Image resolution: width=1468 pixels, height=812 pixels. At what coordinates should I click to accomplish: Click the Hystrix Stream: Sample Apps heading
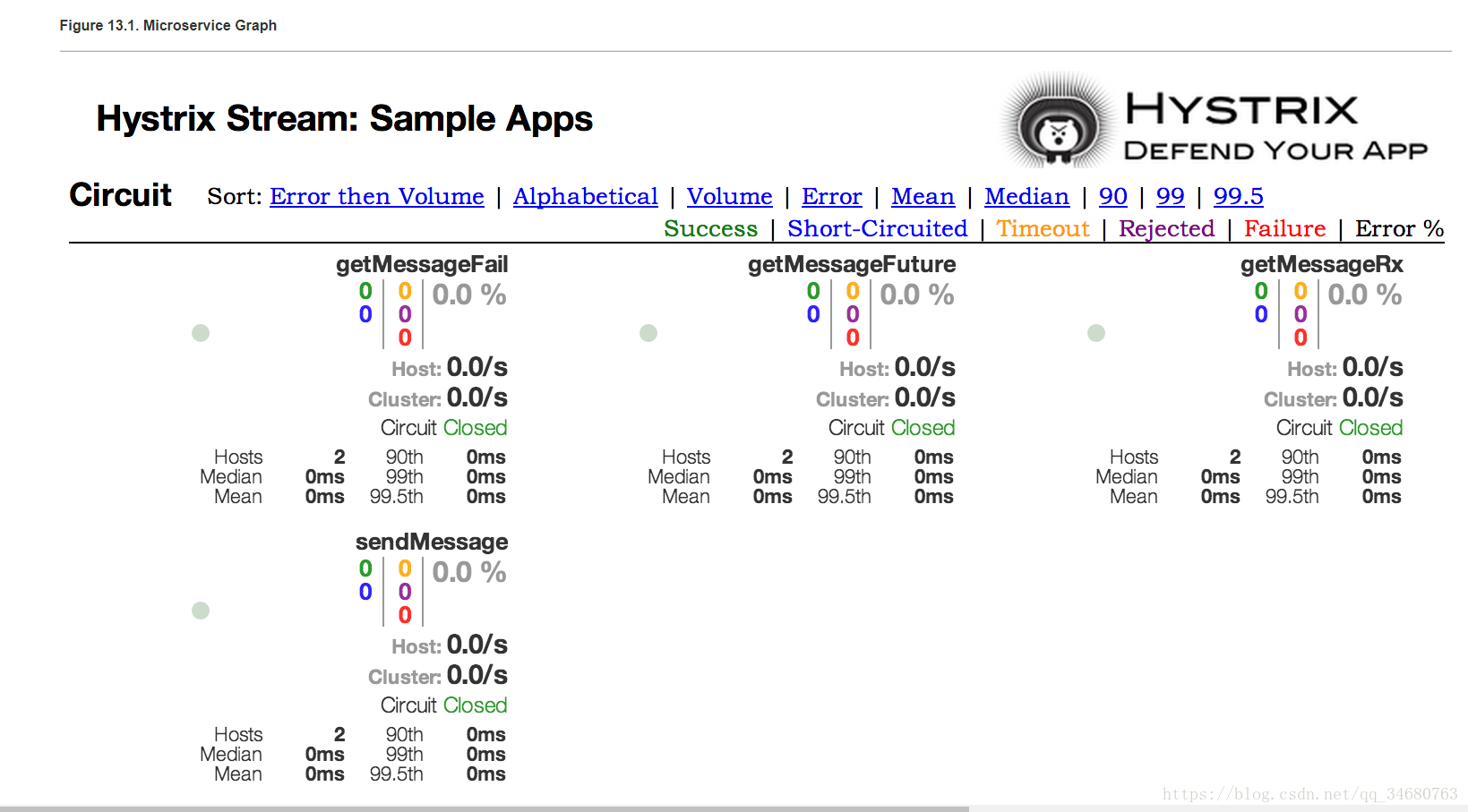point(345,119)
